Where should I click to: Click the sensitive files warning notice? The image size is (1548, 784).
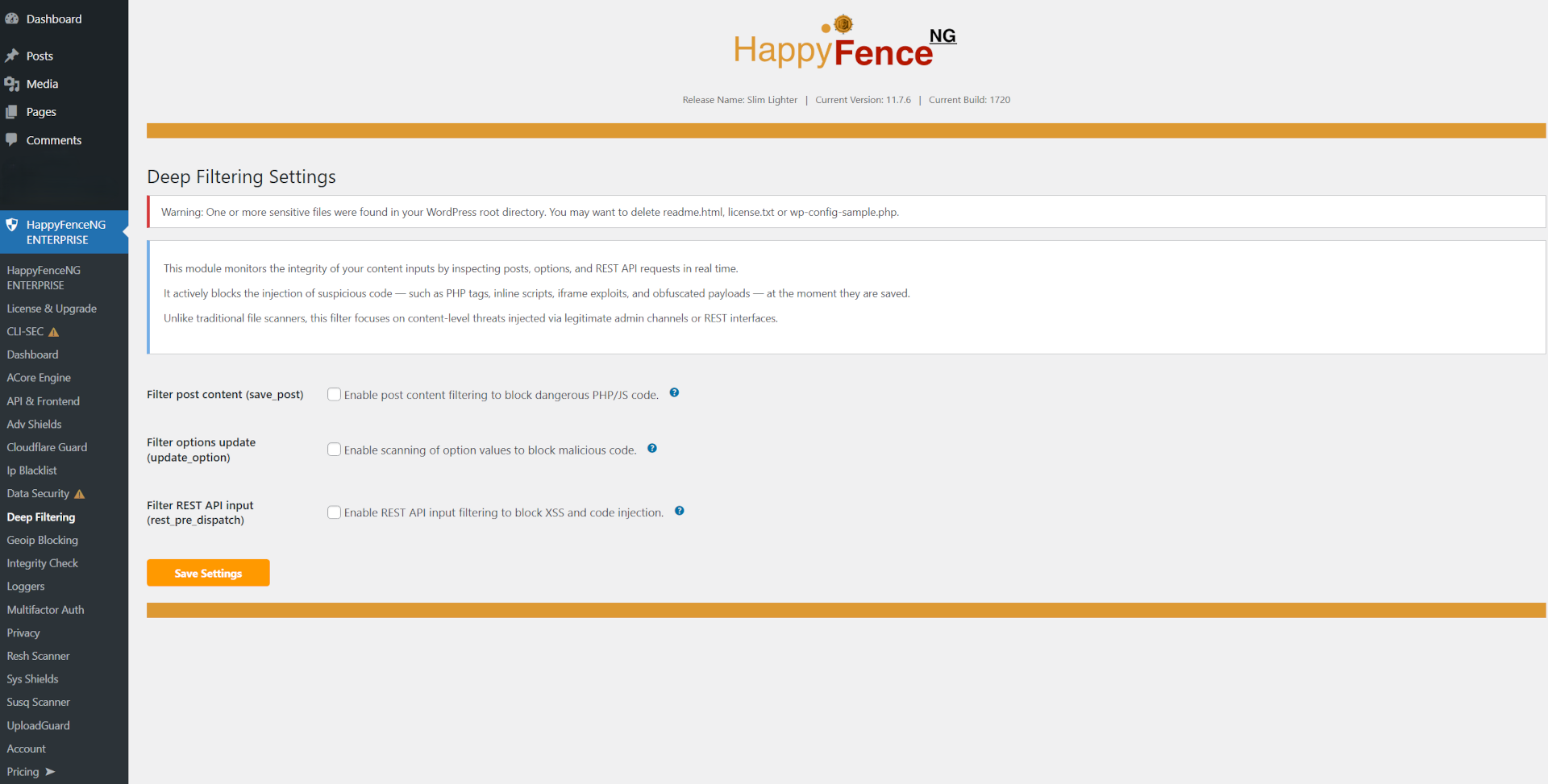(x=847, y=212)
